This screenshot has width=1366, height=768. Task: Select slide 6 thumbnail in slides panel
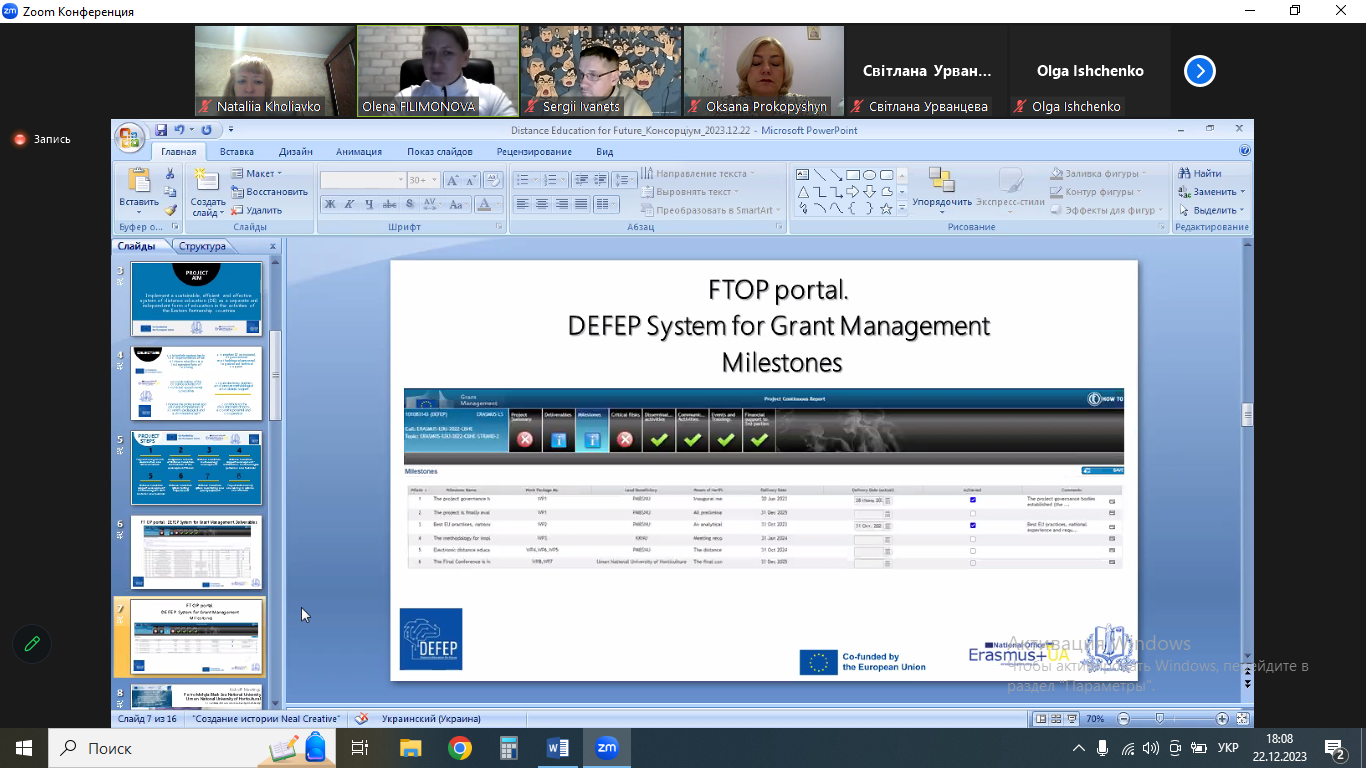pyautogui.click(x=197, y=553)
